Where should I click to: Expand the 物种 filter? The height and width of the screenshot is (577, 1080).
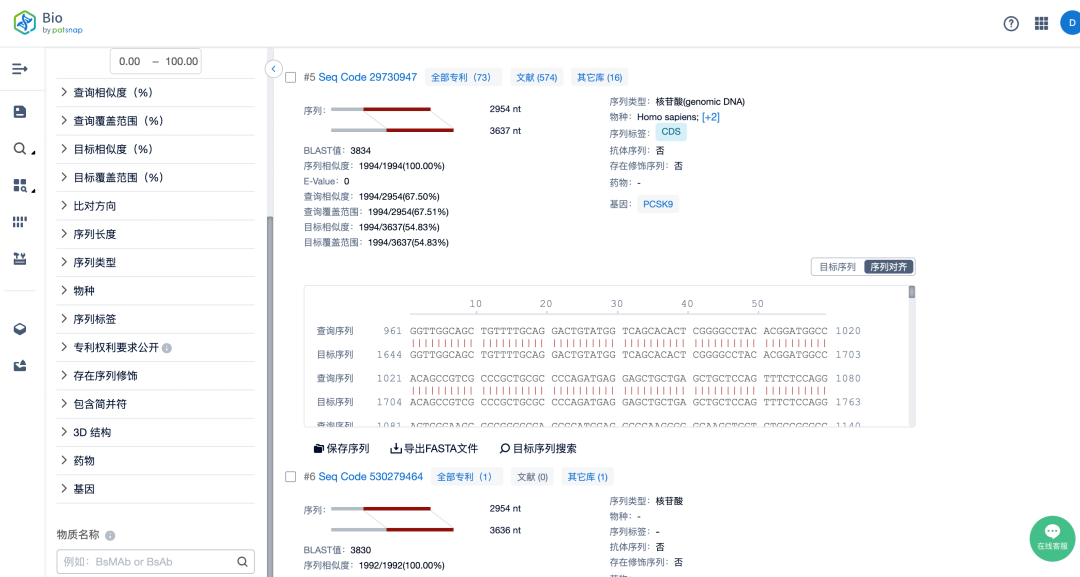pyautogui.click(x=156, y=291)
